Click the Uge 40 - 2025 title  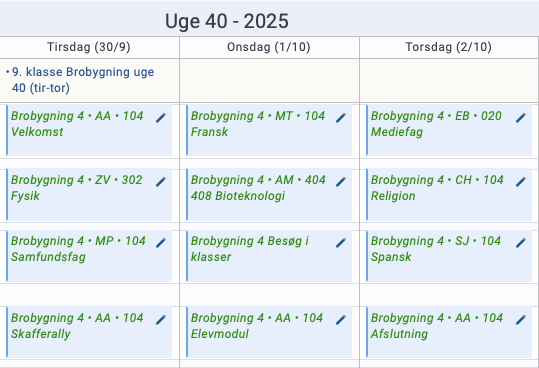[x=227, y=21]
